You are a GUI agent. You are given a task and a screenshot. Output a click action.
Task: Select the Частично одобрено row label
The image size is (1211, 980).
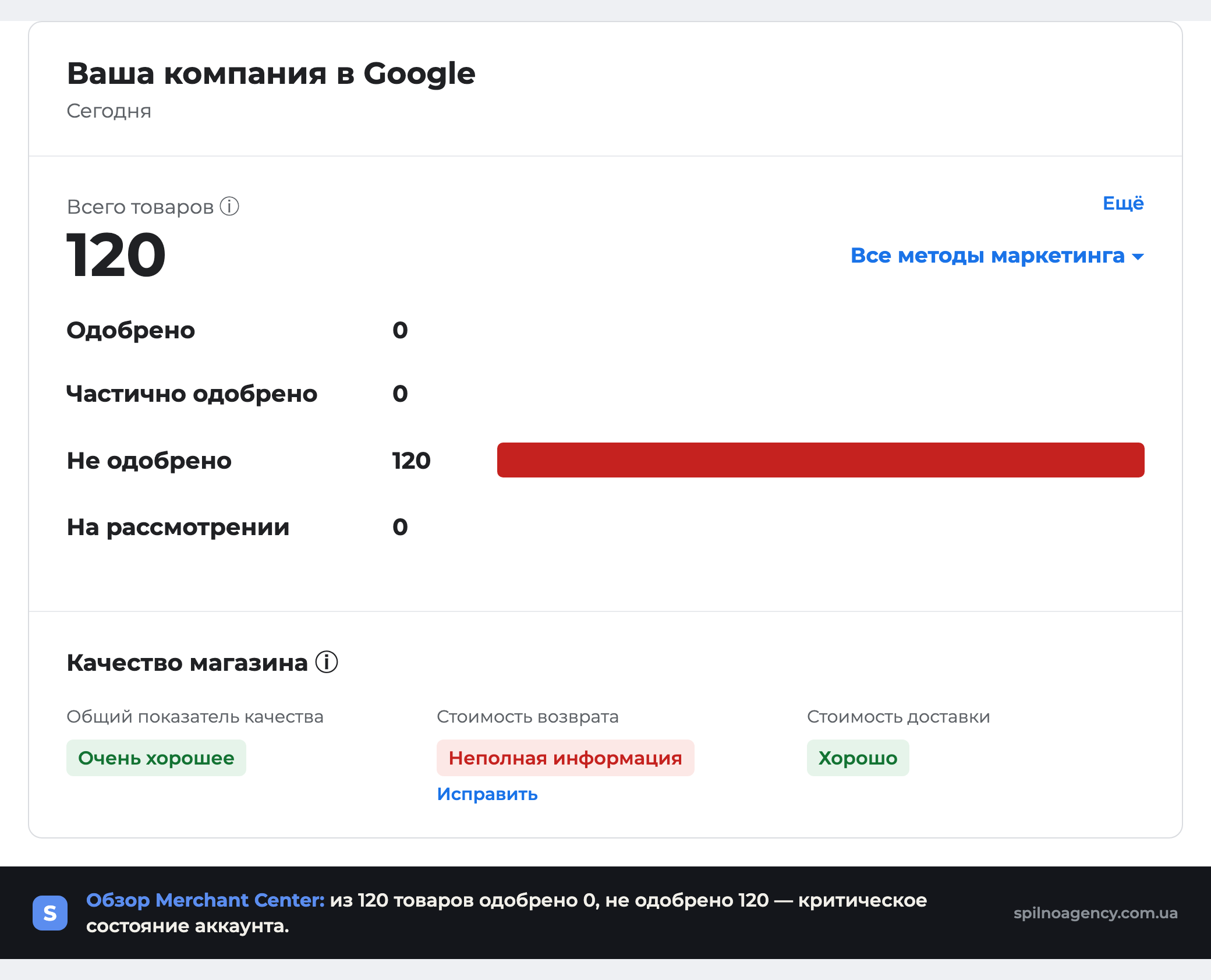(x=192, y=394)
